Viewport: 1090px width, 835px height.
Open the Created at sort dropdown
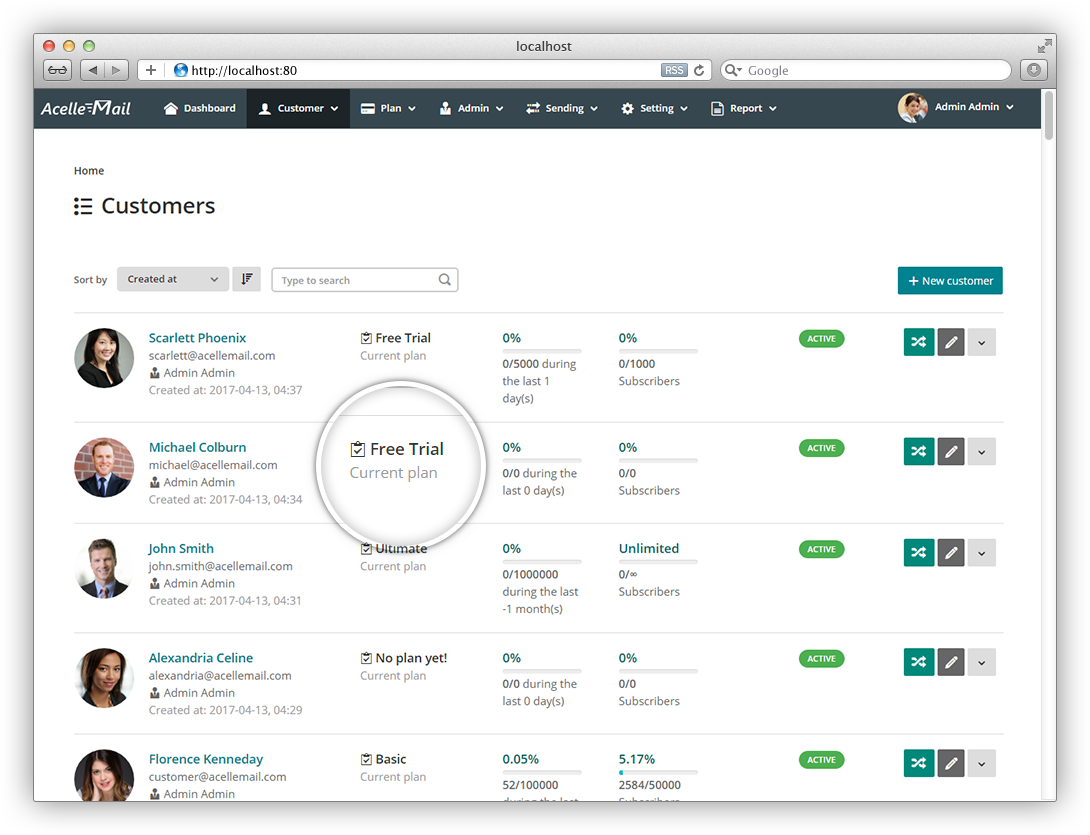click(172, 279)
